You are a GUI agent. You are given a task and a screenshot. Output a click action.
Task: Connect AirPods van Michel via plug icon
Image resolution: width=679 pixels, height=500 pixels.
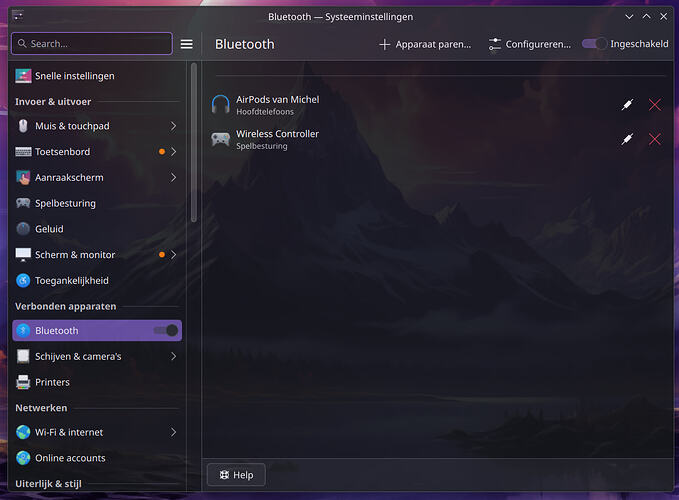[x=627, y=104]
